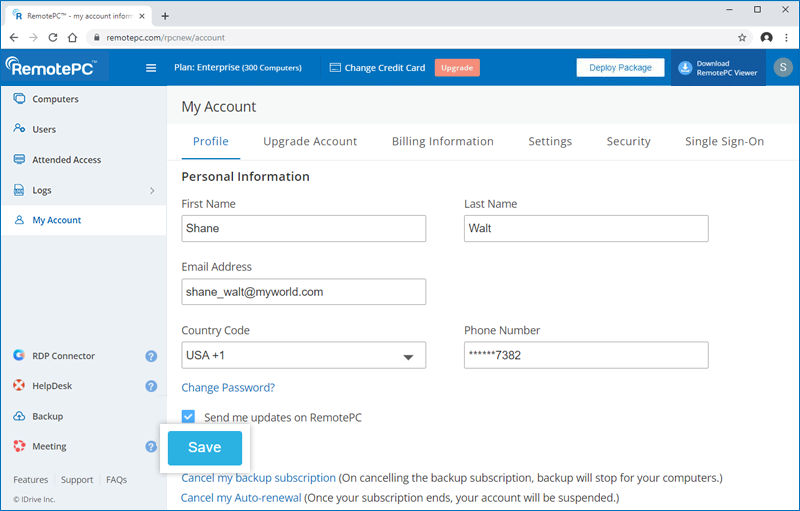Click the Last Name input field
Viewport: 800px width, 511px height.
tap(586, 228)
